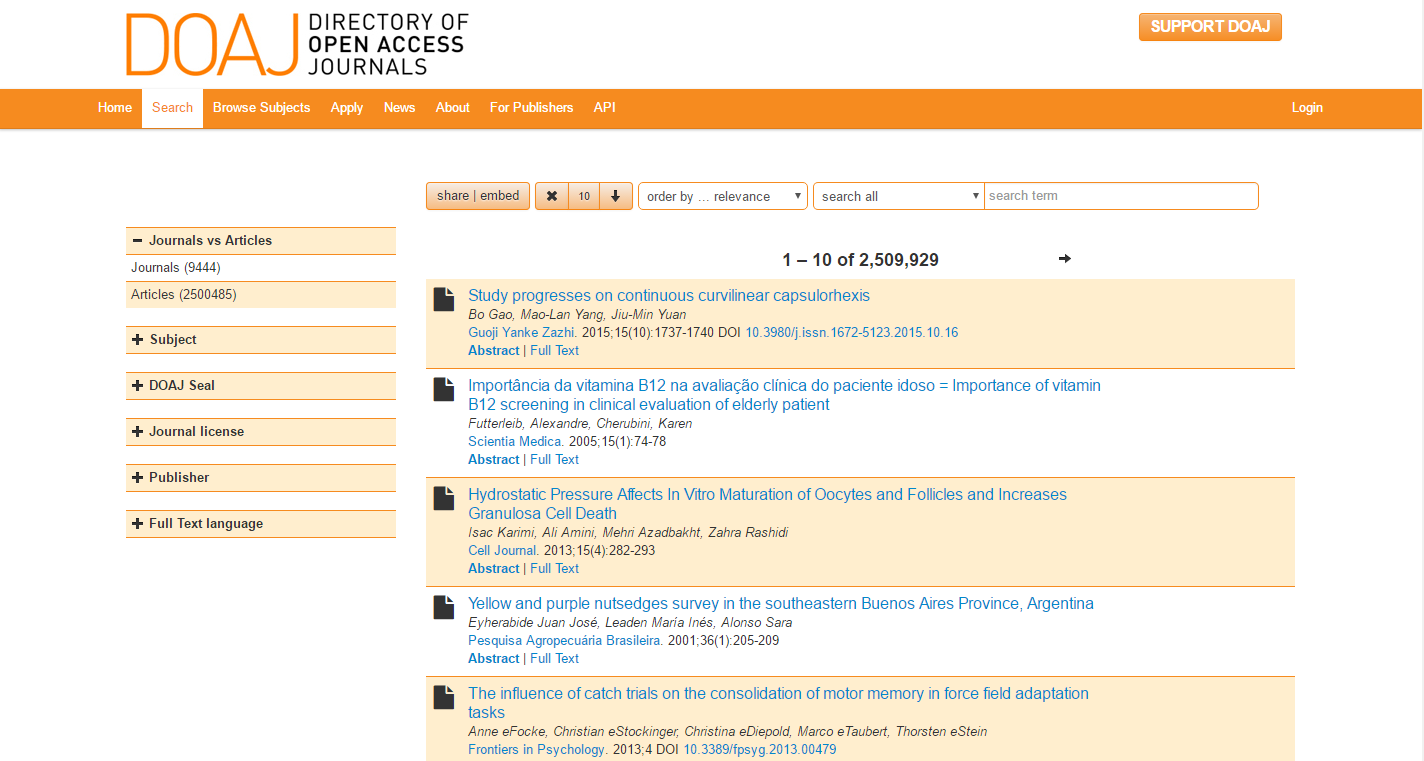Screen dimensions: 1424x761
Task: Open Hydrostatic Pressure Affects In Vitro article
Action: pyautogui.click(x=767, y=504)
